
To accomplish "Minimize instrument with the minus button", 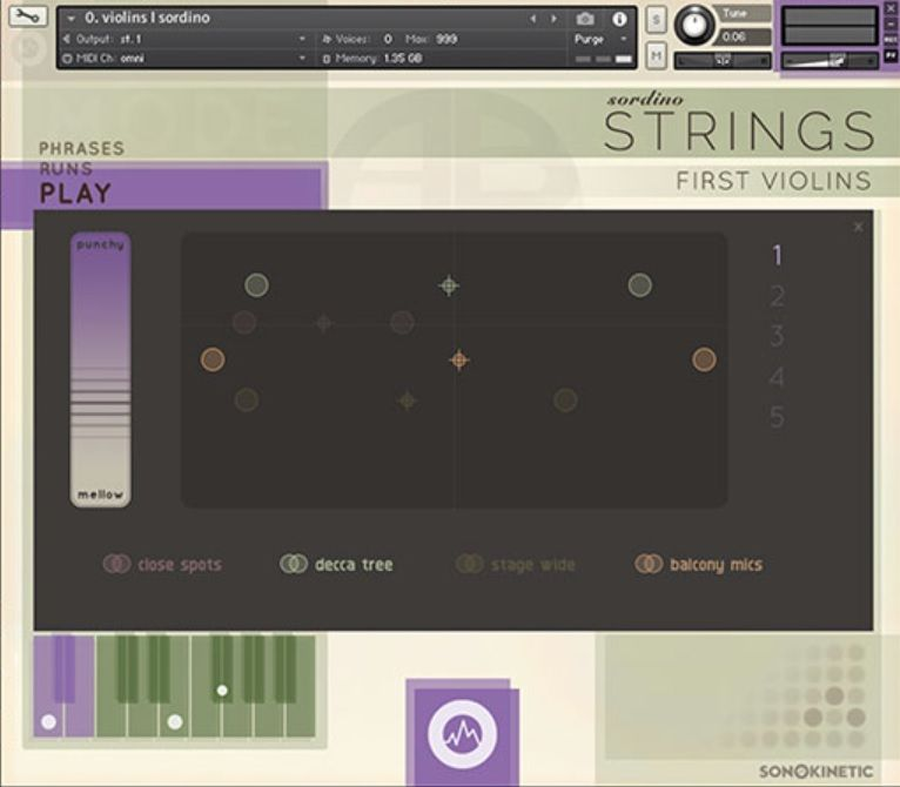I will point(890,24).
